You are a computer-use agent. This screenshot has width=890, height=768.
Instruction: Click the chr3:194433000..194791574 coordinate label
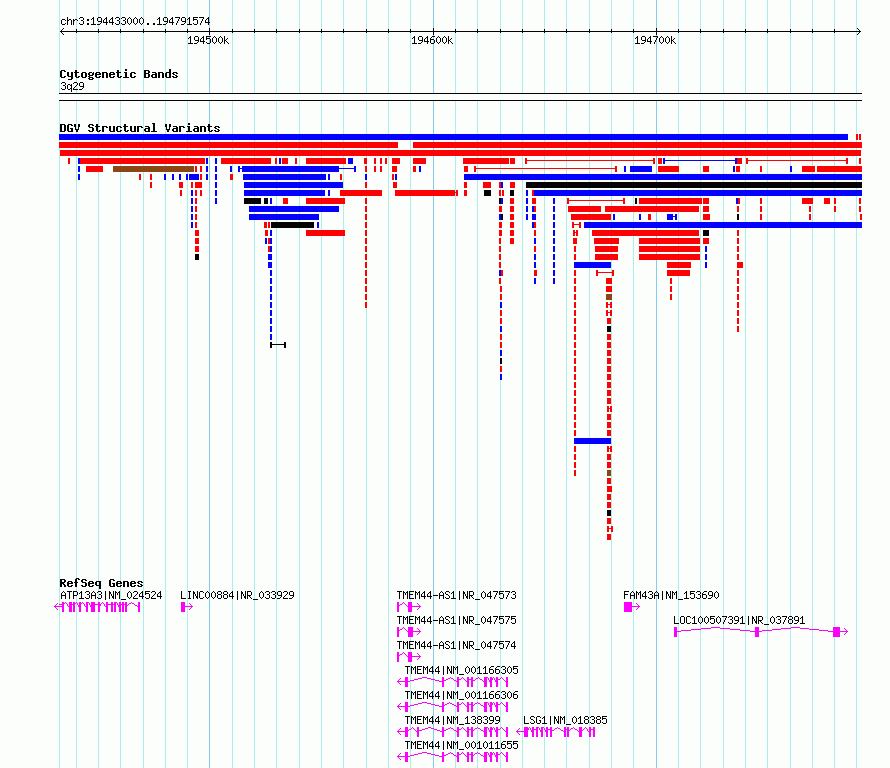(135, 22)
